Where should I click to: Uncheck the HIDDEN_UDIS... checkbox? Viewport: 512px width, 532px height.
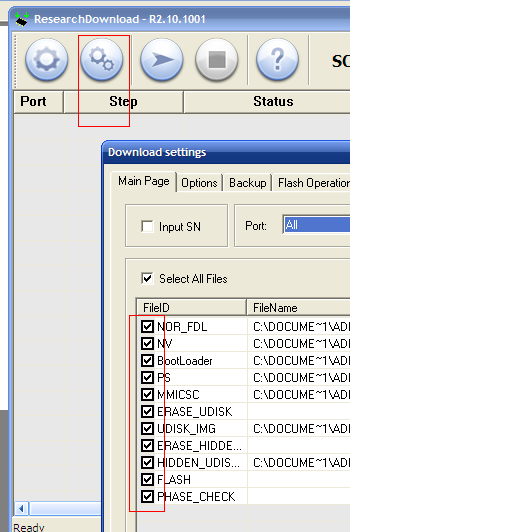tap(147, 462)
